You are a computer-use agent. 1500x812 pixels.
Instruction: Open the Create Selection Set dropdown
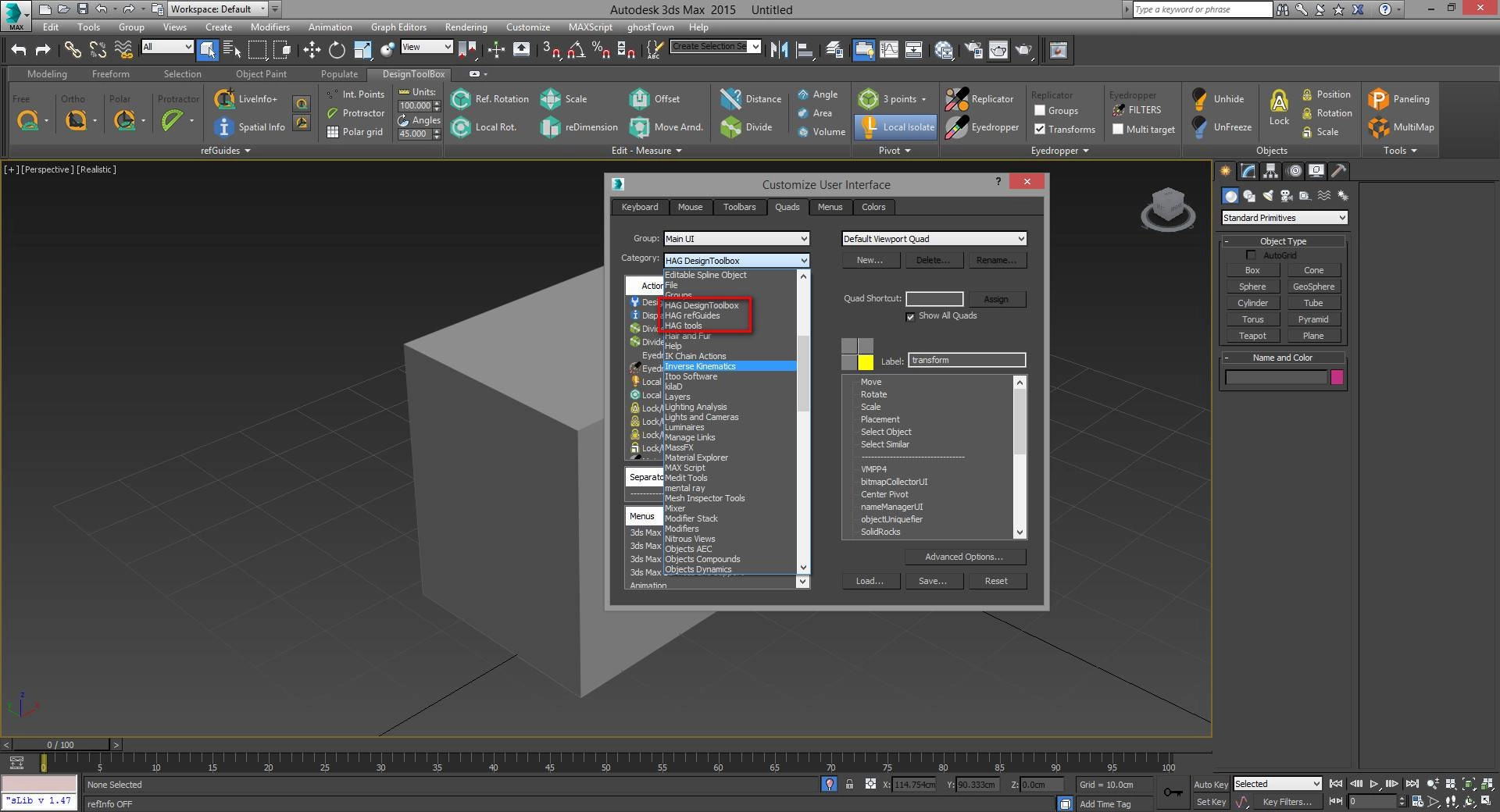click(x=716, y=47)
